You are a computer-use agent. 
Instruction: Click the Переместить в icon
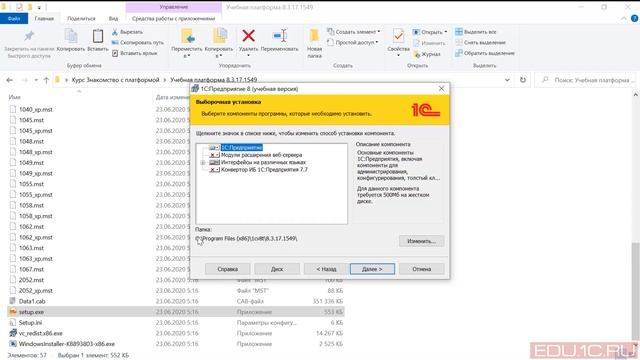point(187,36)
